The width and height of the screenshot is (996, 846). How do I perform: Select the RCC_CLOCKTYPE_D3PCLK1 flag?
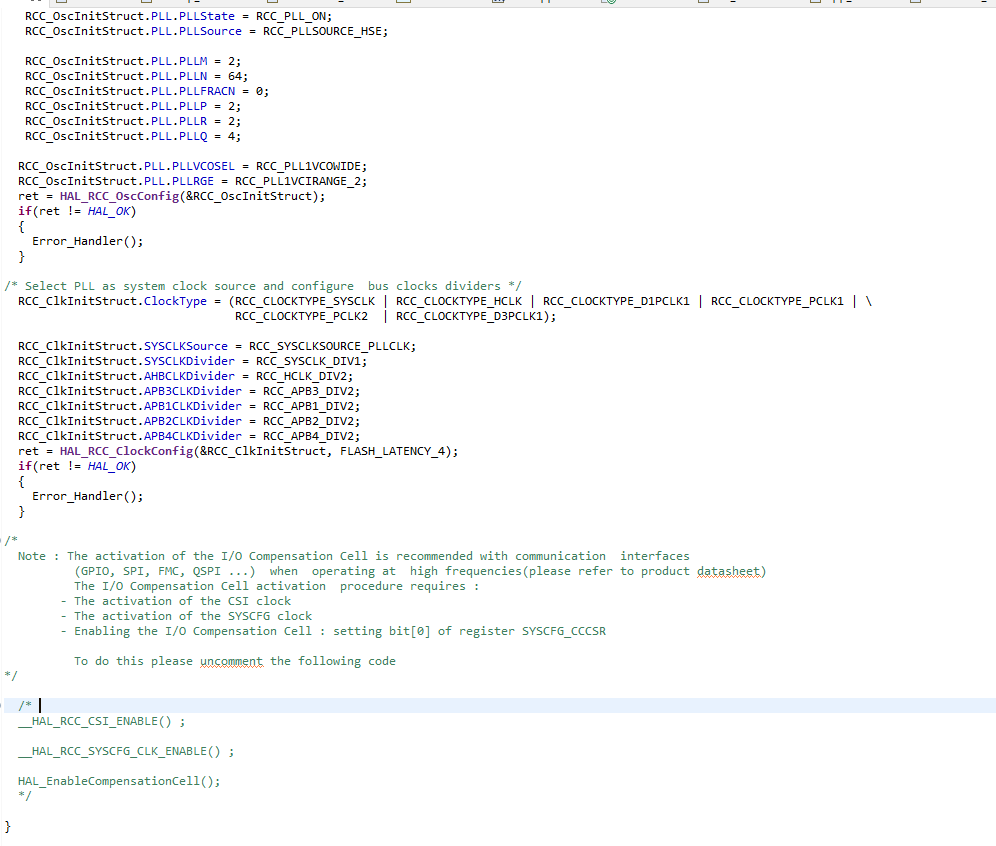pos(469,316)
